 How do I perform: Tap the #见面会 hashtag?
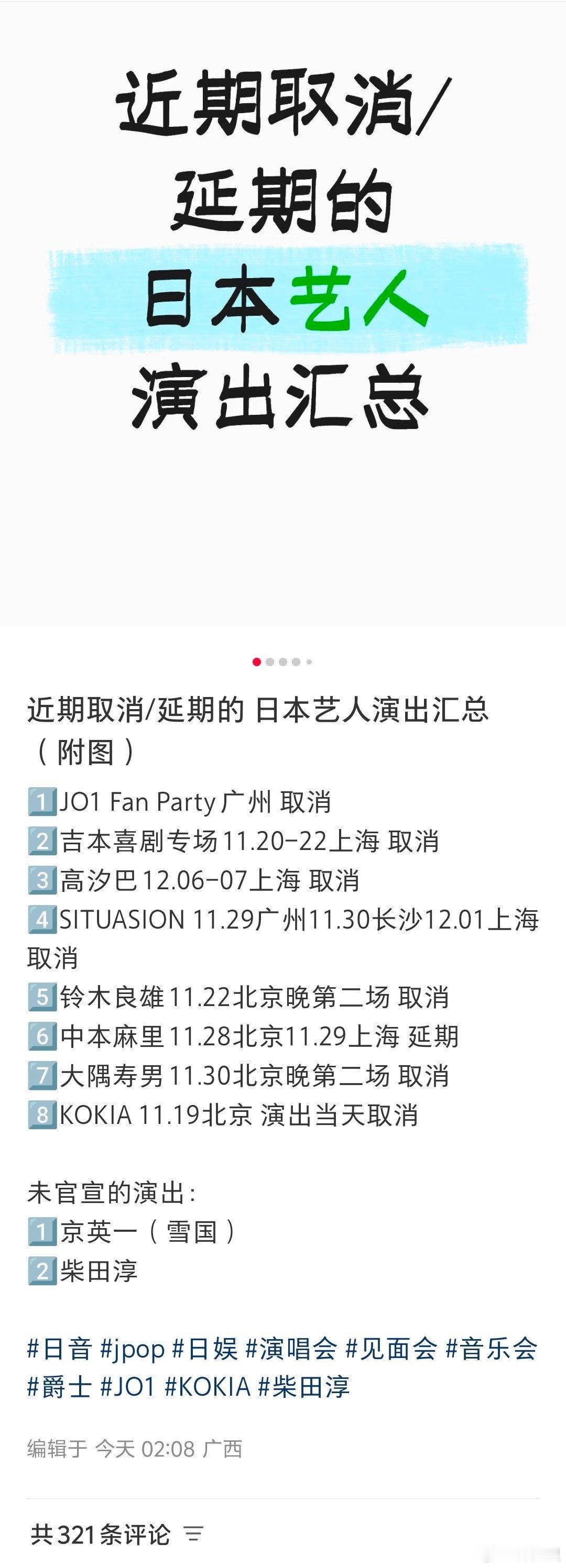pyautogui.click(x=392, y=1349)
